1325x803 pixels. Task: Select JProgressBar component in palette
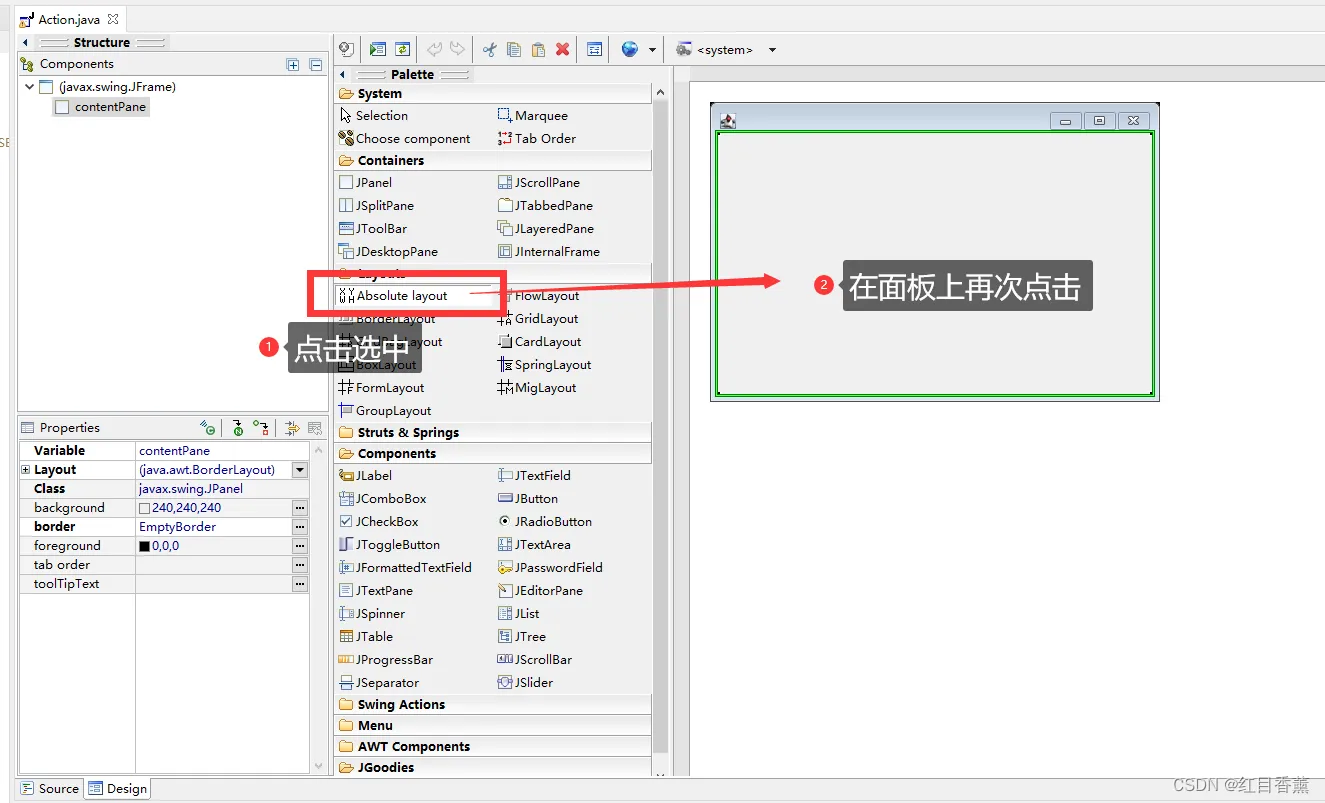tap(386, 660)
